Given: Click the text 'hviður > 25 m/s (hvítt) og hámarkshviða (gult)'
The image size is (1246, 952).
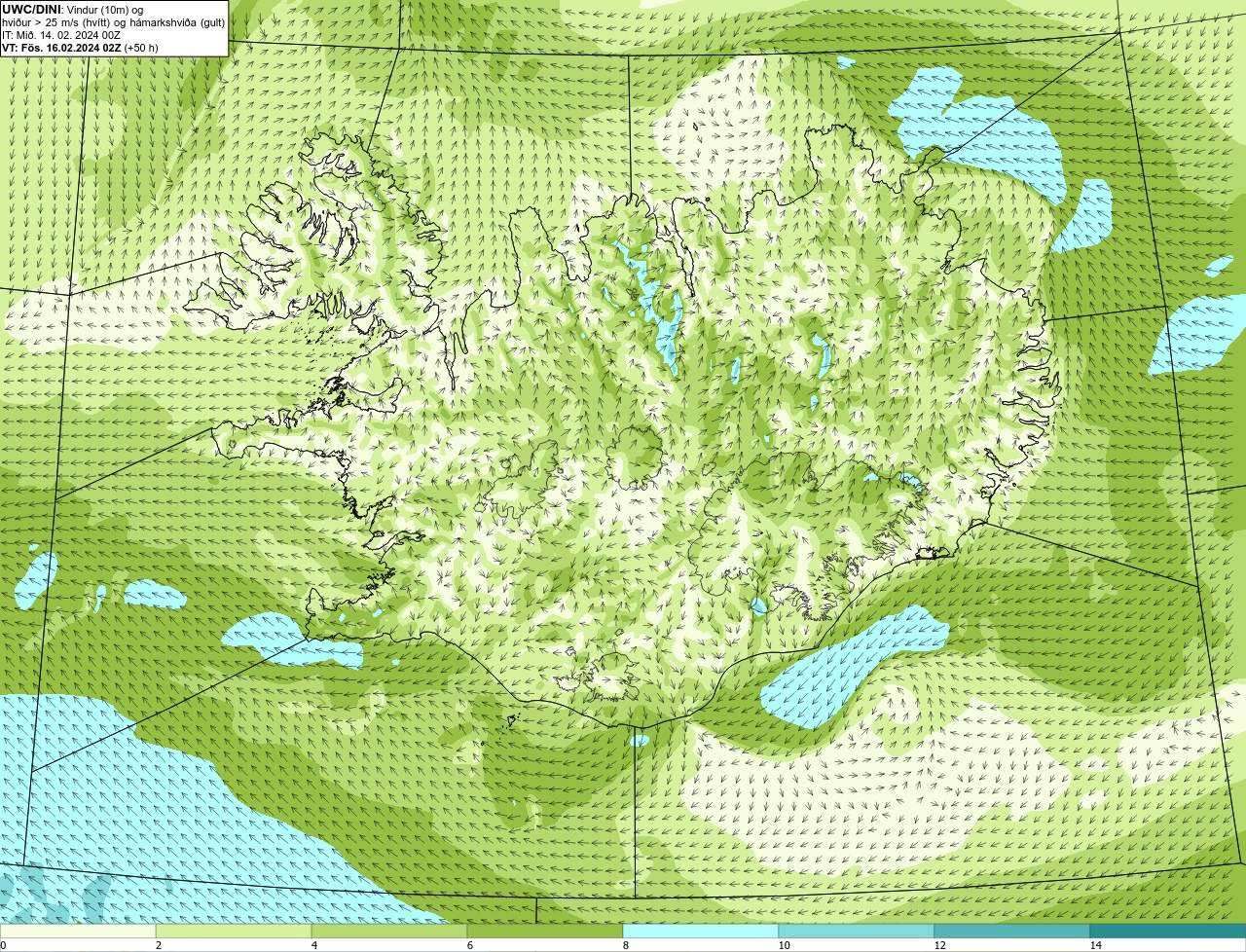Looking at the screenshot, I should click(x=113, y=22).
